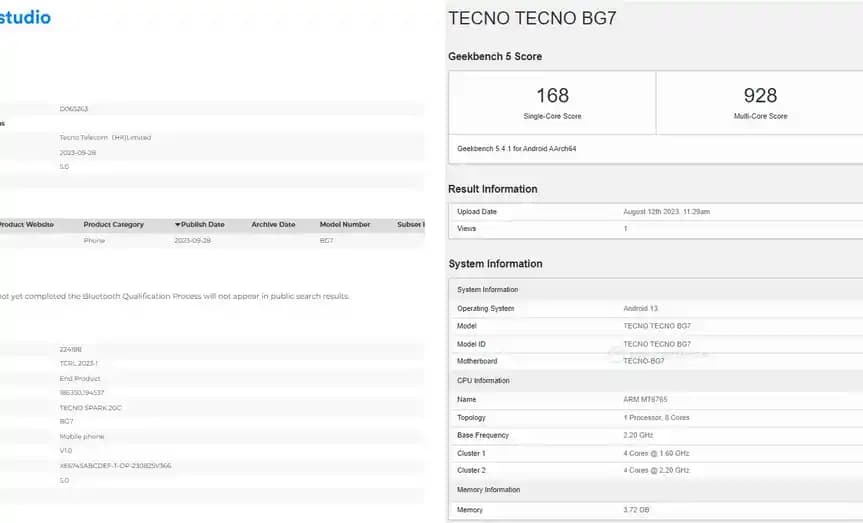Viewport: 863px width, 523px height.
Task: Select the 3.72 GB memory value
Action: tap(636, 510)
